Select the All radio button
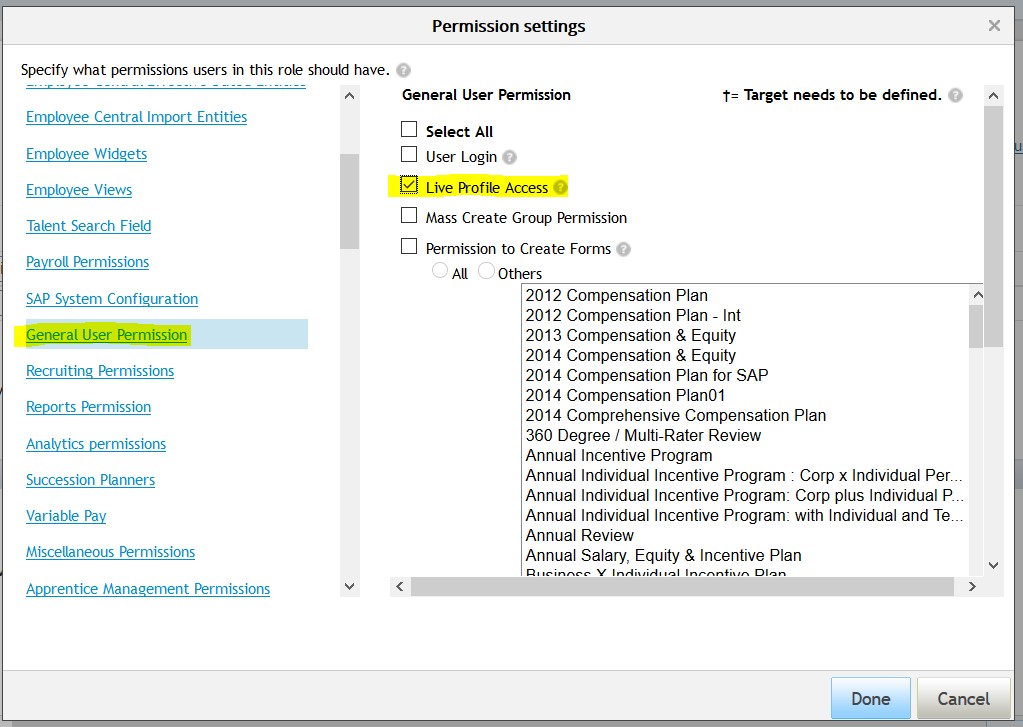The image size is (1023, 727). click(x=440, y=270)
